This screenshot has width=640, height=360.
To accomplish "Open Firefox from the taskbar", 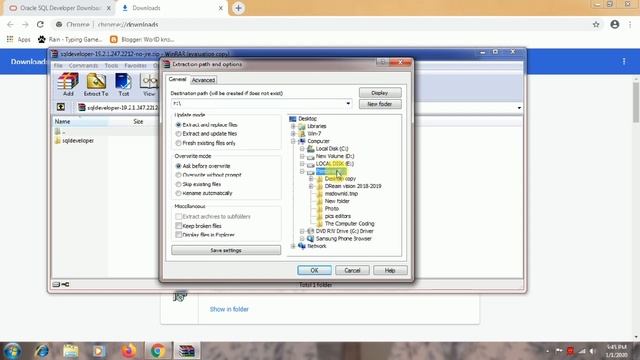I will click(x=129, y=351).
